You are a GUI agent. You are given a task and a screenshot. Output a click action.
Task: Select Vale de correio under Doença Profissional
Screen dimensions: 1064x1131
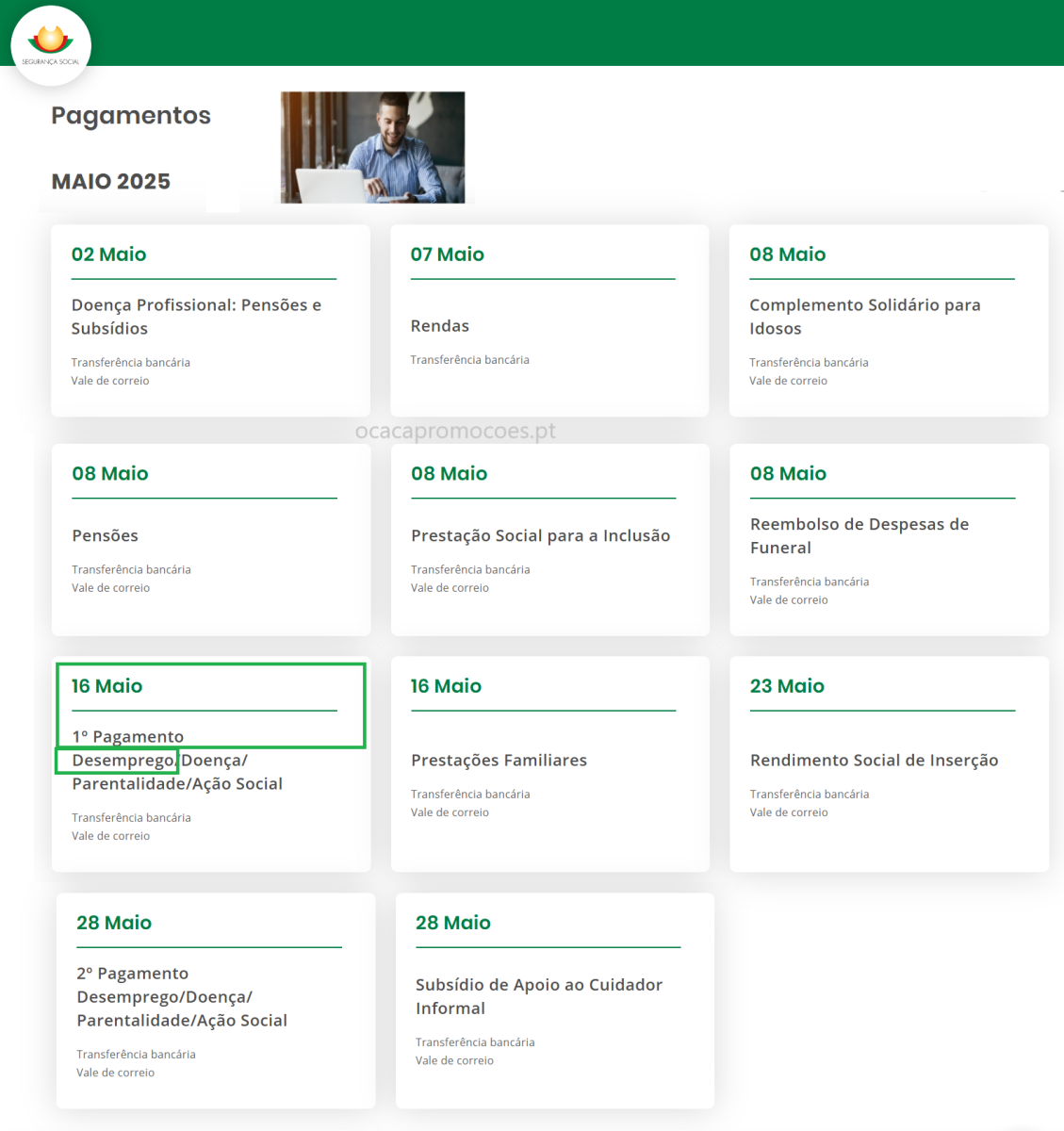tap(110, 381)
